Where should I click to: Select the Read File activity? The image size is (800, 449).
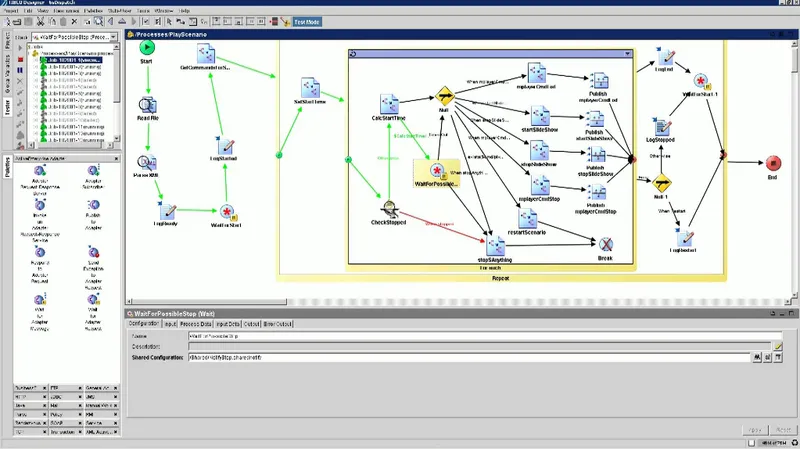pyautogui.click(x=148, y=105)
